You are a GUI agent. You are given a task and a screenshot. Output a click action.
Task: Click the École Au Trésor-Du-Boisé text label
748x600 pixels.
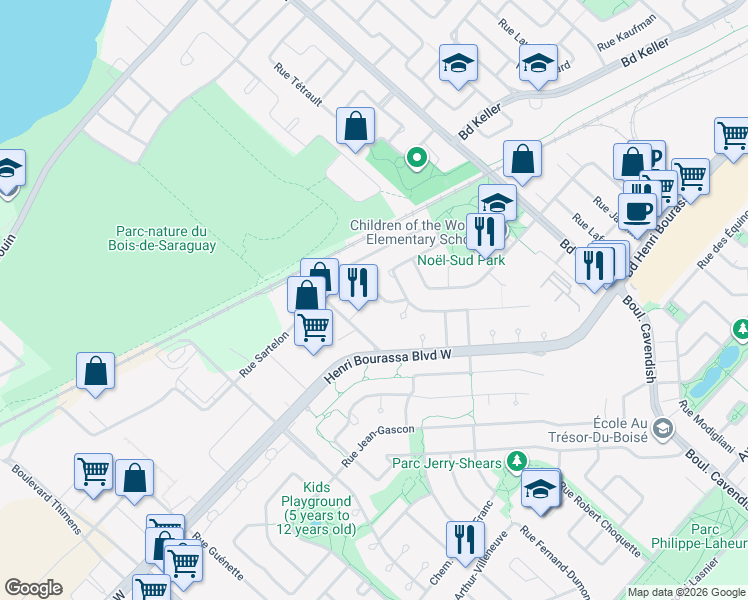[x=598, y=430]
